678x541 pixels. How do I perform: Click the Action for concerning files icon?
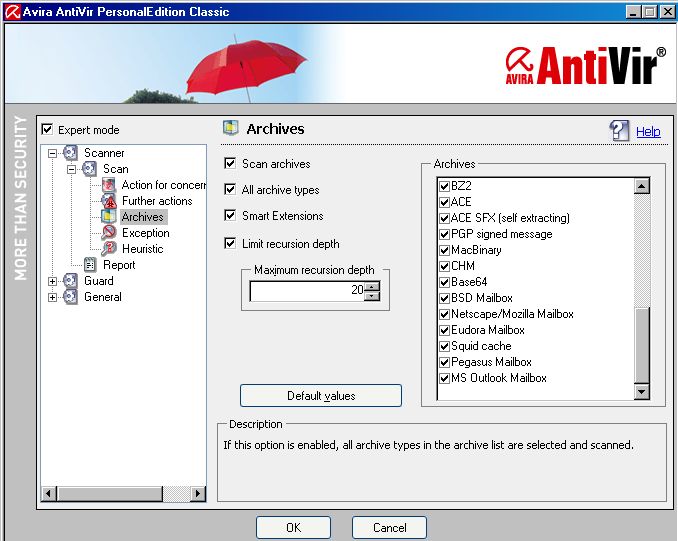[x=109, y=185]
